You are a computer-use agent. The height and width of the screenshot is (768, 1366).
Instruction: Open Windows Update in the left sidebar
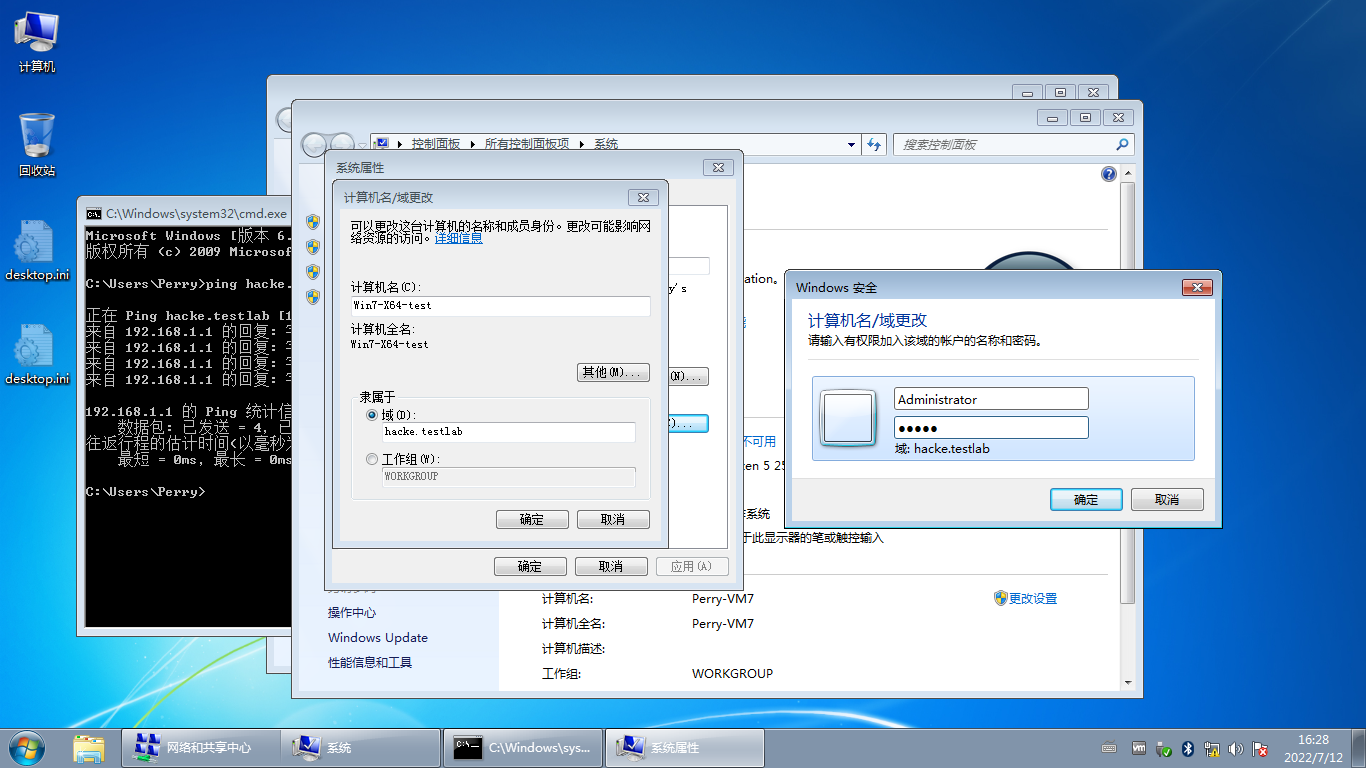(377, 637)
